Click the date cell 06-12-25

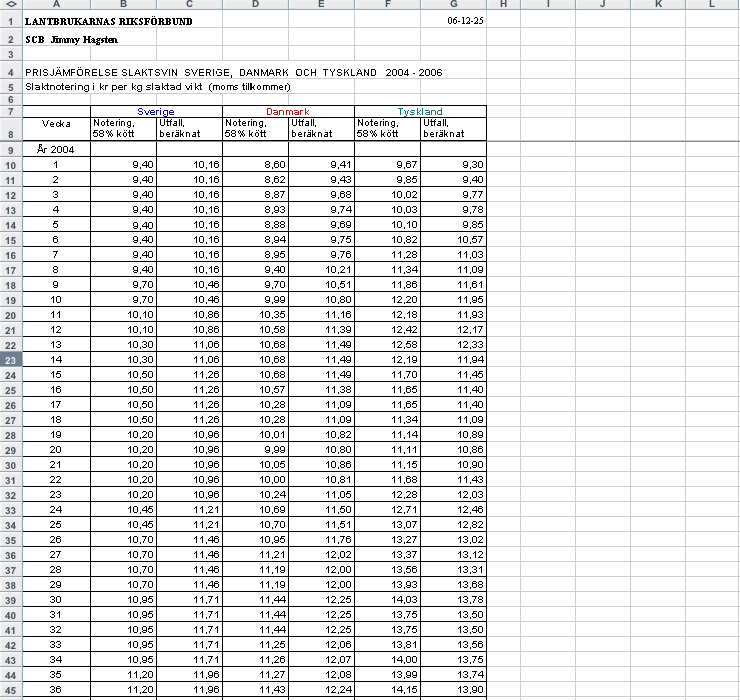coord(465,20)
